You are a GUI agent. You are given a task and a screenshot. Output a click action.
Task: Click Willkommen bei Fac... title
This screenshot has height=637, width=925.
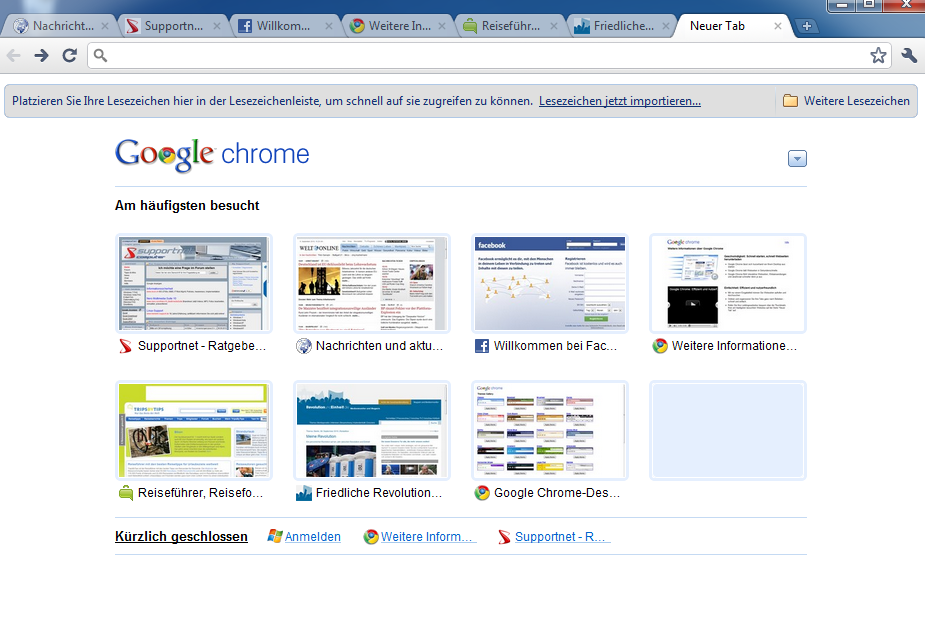coord(555,346)
